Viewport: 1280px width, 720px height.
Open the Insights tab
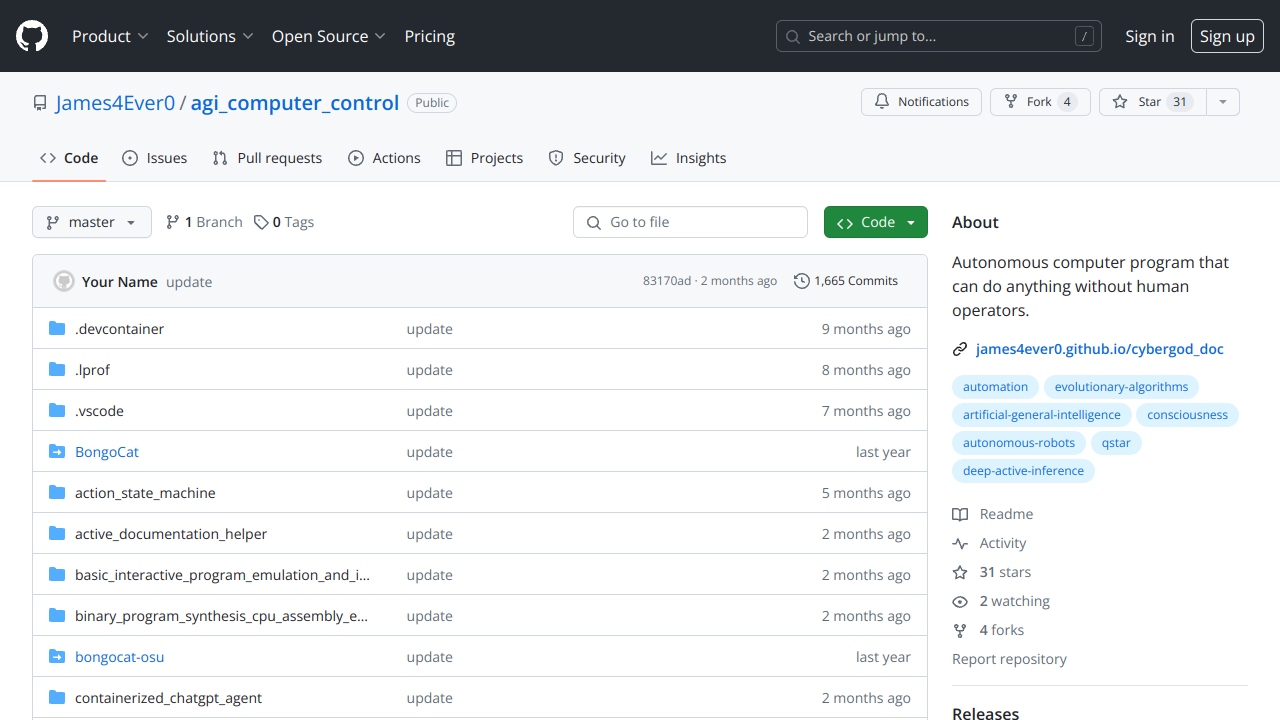coord(689,158)
